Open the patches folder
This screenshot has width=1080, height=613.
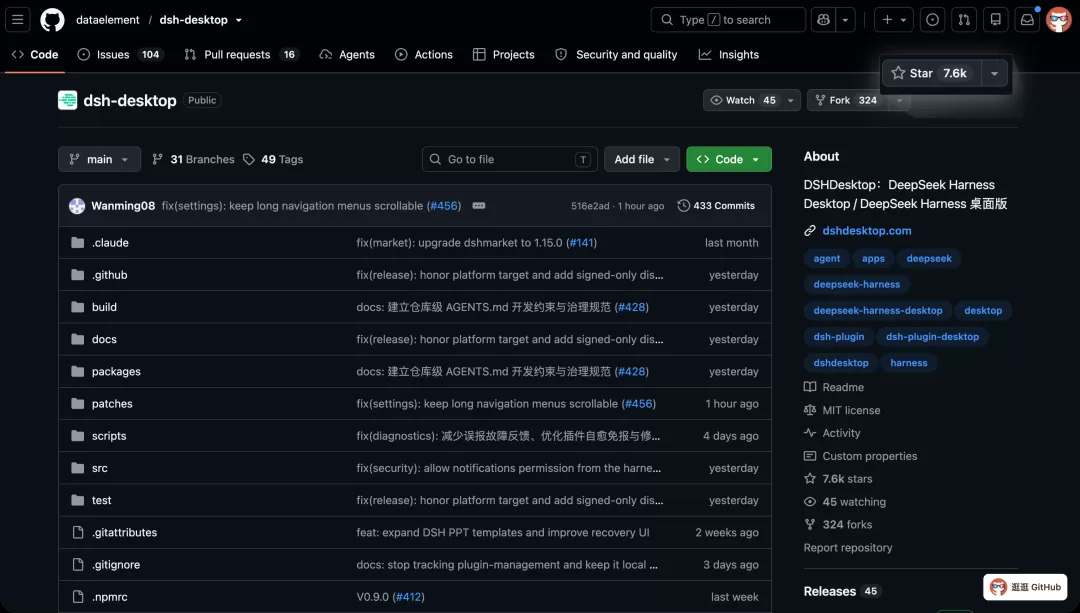pyautogui.click(x=112, y=404)
